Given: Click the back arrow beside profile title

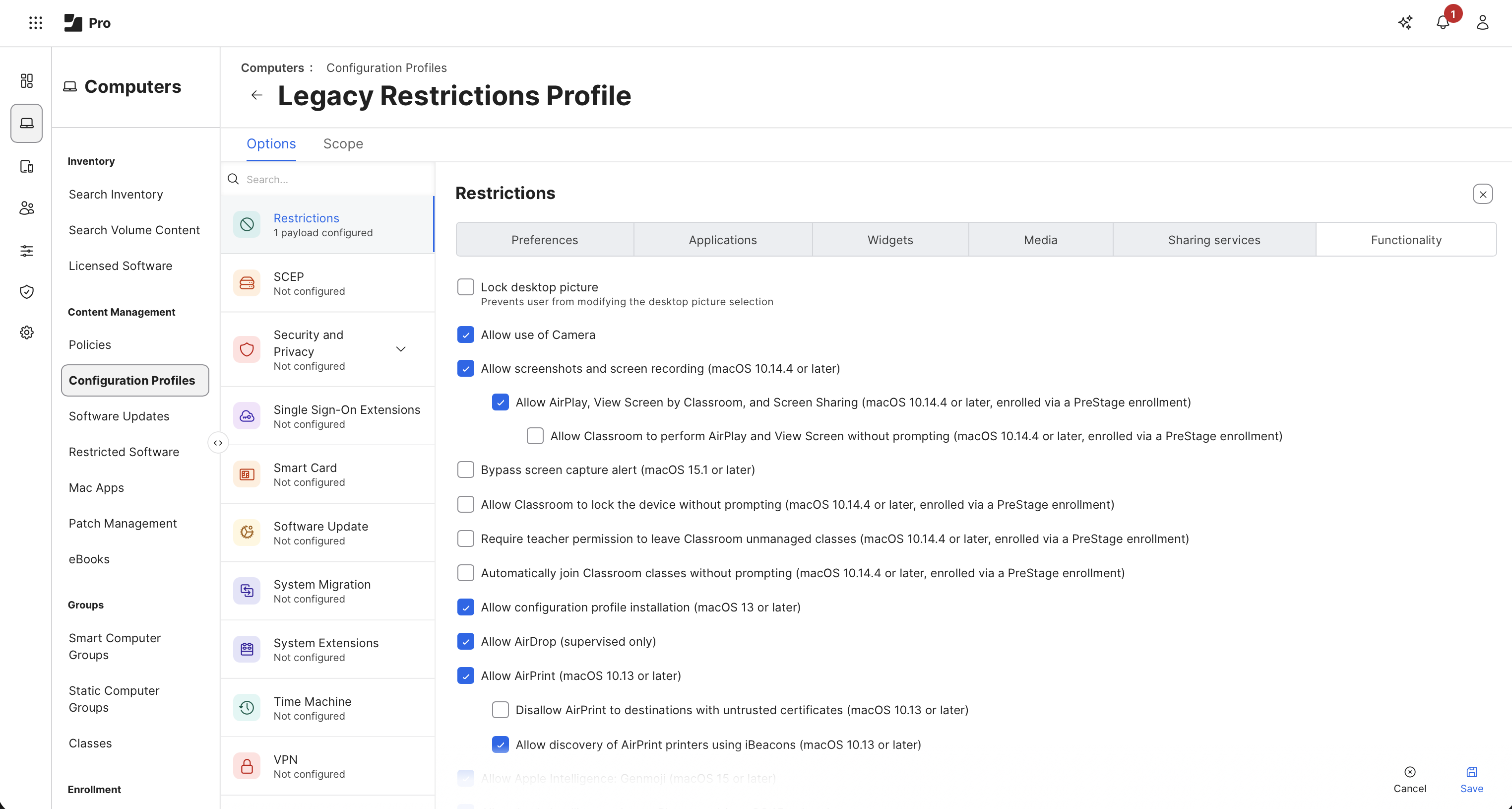Looking at the screenshot, I should point(256,95).
